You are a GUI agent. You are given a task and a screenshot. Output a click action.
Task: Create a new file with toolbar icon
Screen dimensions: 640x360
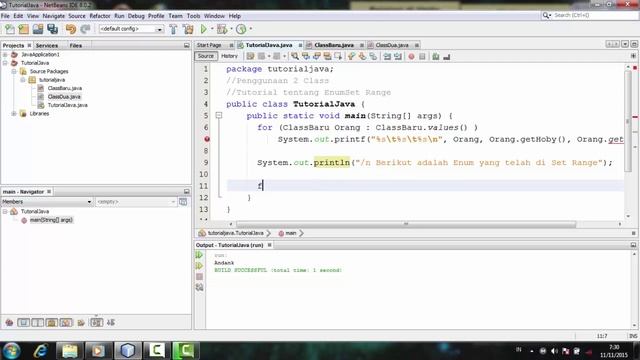pos(9,29)
